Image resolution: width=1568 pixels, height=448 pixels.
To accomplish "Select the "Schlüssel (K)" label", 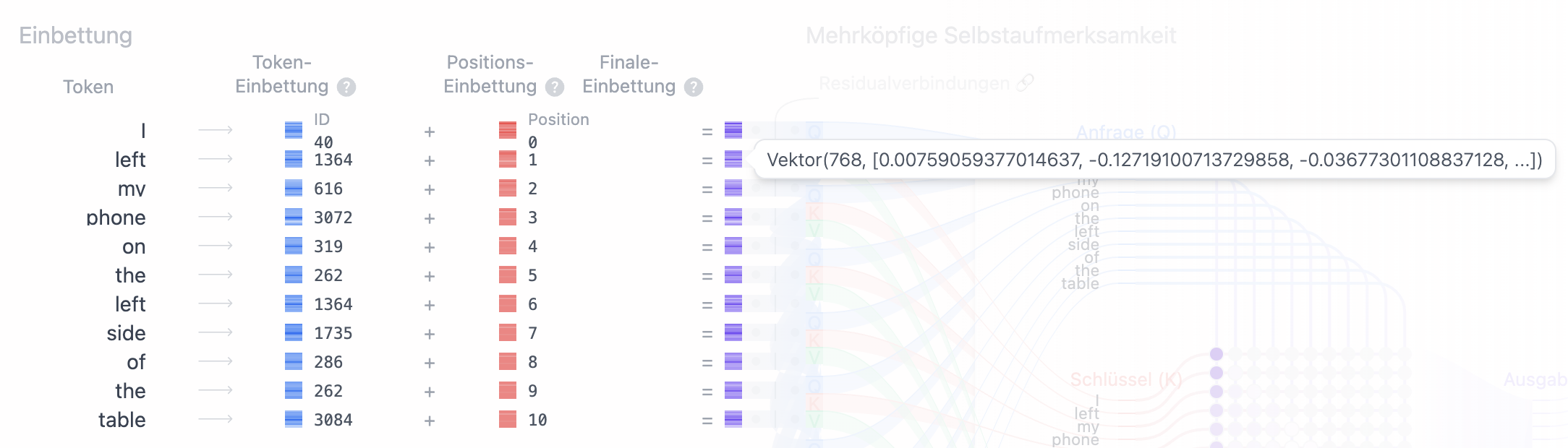I will coord(1125,379).
